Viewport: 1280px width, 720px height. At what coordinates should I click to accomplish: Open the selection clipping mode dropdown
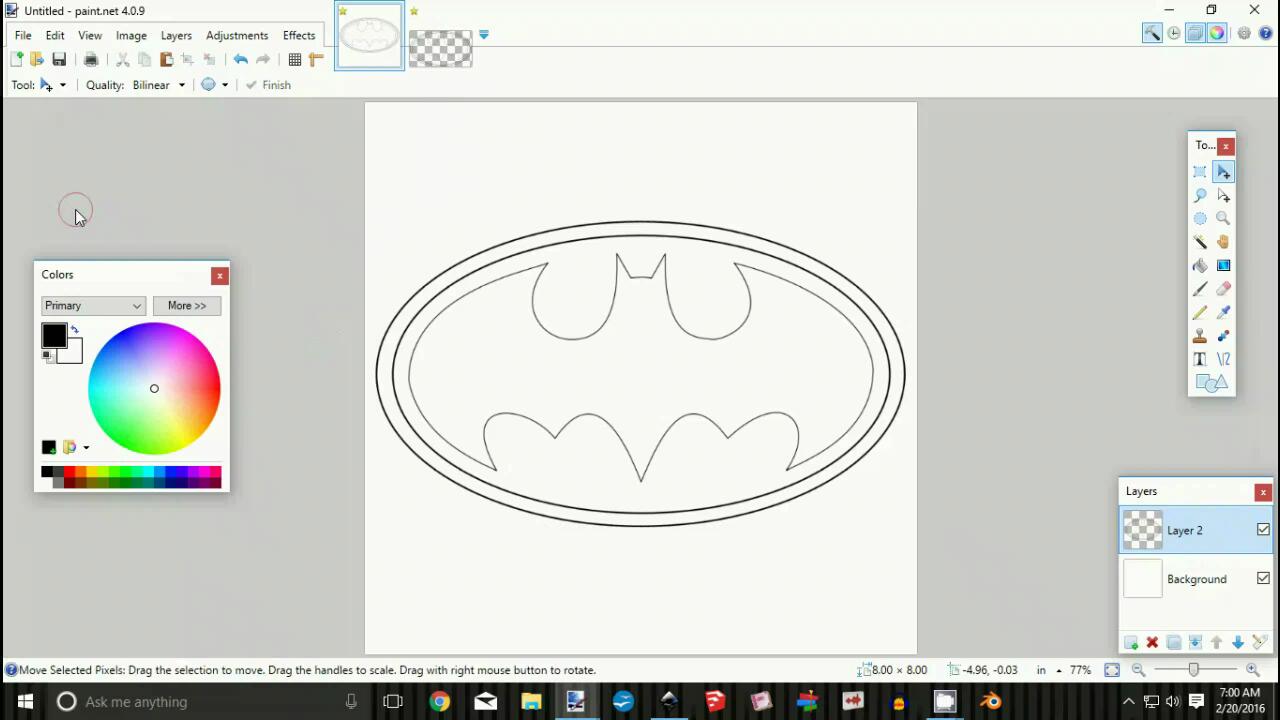click(225, 85)
